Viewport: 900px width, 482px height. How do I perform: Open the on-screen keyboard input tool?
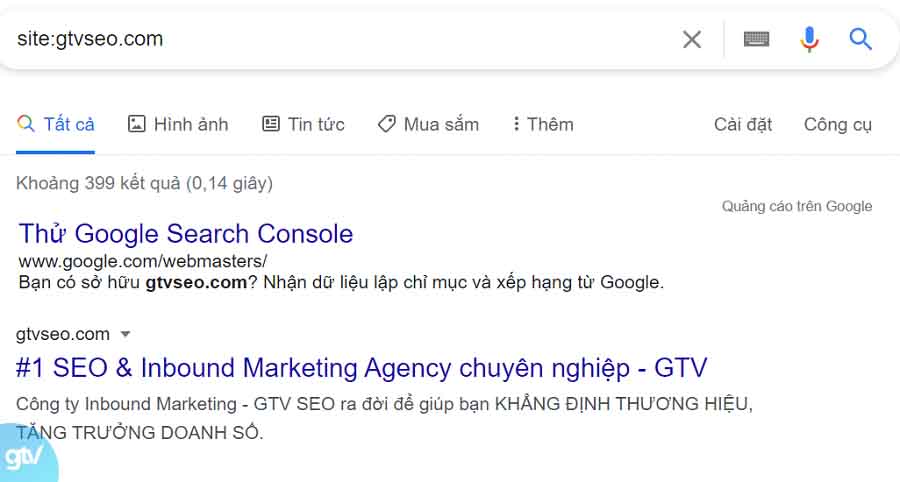pos(757,39)
